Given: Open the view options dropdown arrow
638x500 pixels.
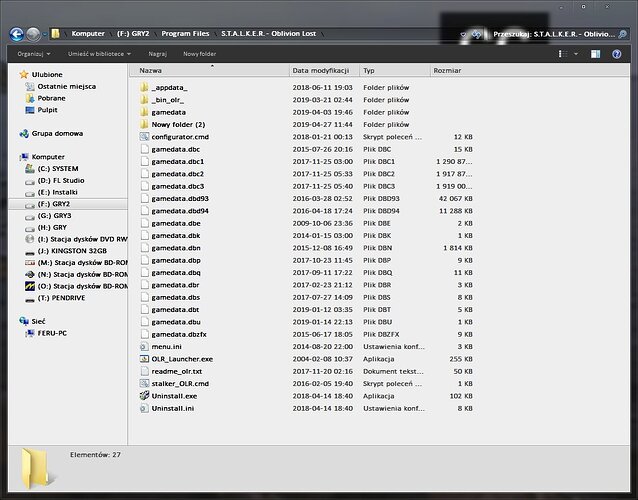Looking at the screenshot, I should 576,54.
